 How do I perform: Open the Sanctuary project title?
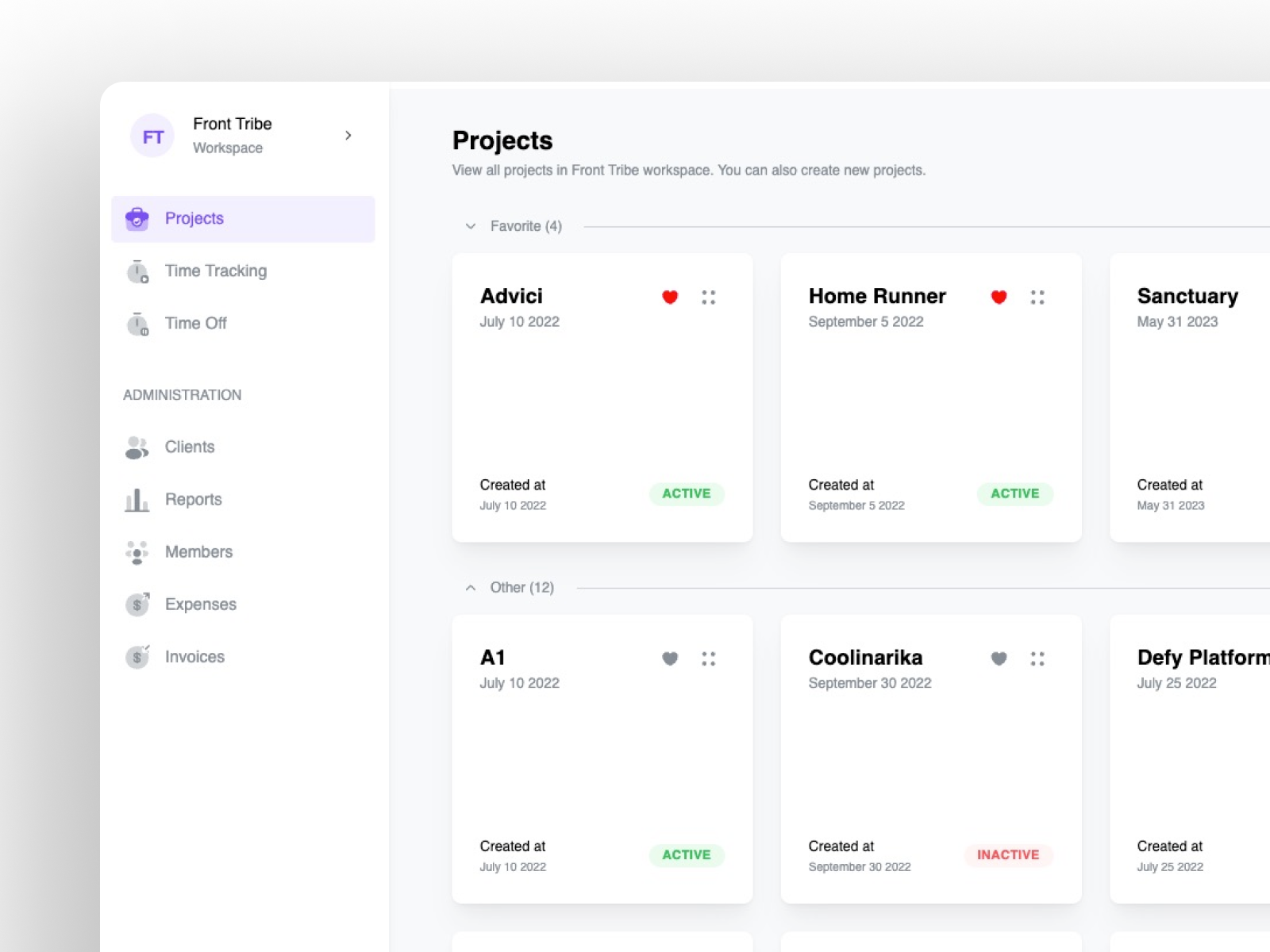pos(1187,296)
